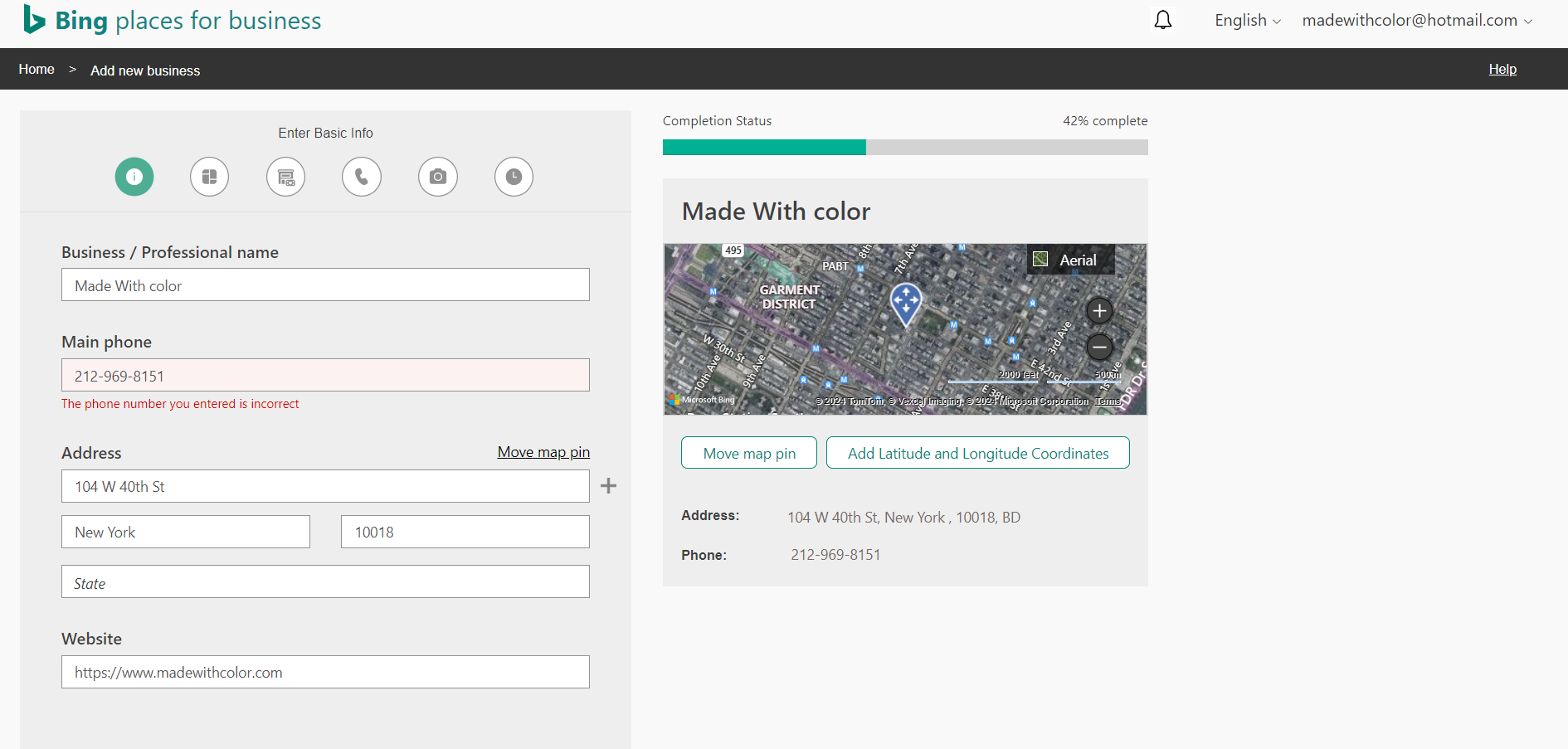Click the Enter Basic Info heading
The width and height of the screenshot is (1568, 749).
tap(325, 133)
